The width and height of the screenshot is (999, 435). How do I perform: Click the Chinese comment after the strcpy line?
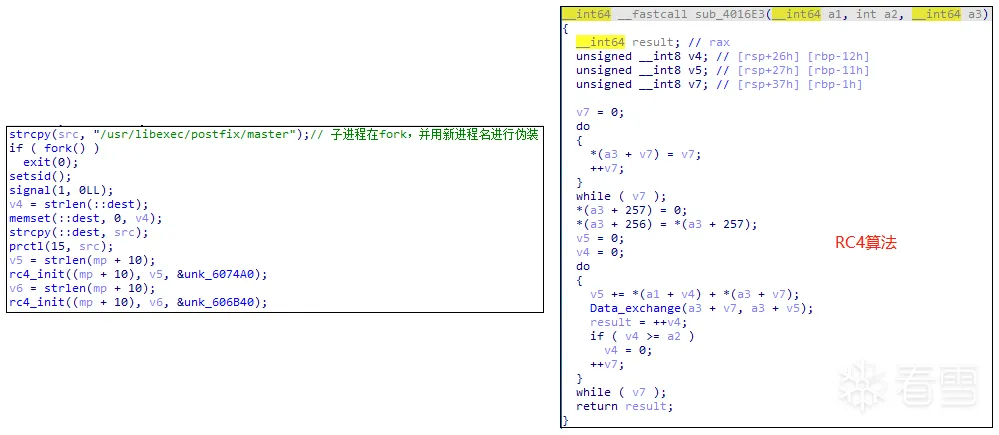click(x=425, y=134)
